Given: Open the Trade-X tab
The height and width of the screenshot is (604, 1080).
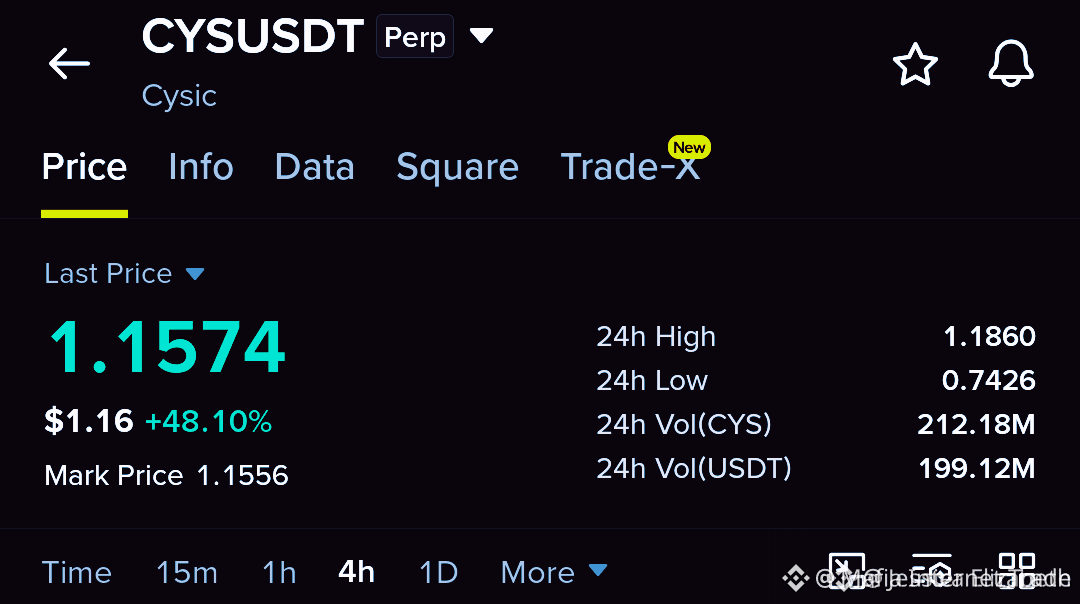Looking at the screenshot, I should point(630,167).
